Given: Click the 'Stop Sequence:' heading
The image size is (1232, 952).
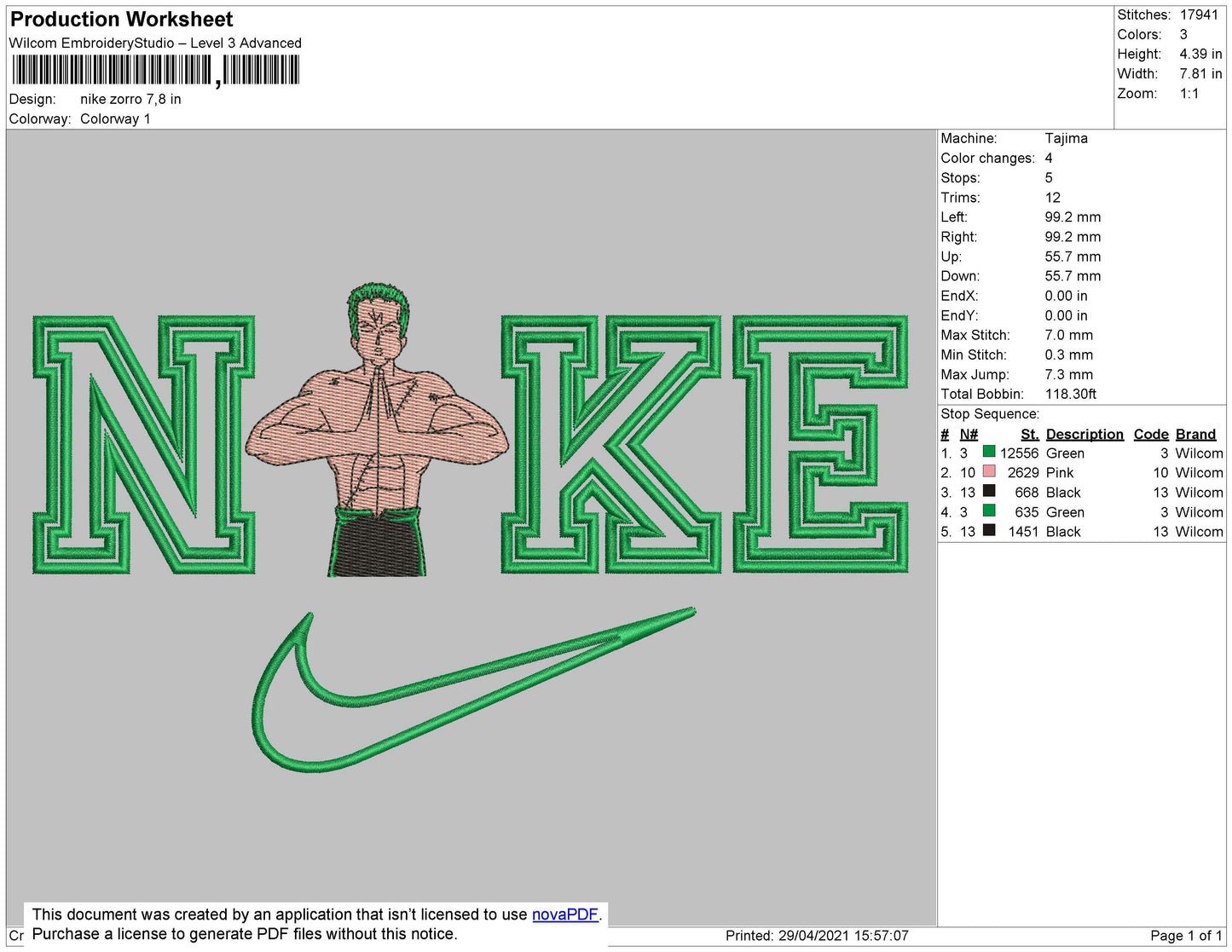Looking at the screenshot, I should point(990,413).
